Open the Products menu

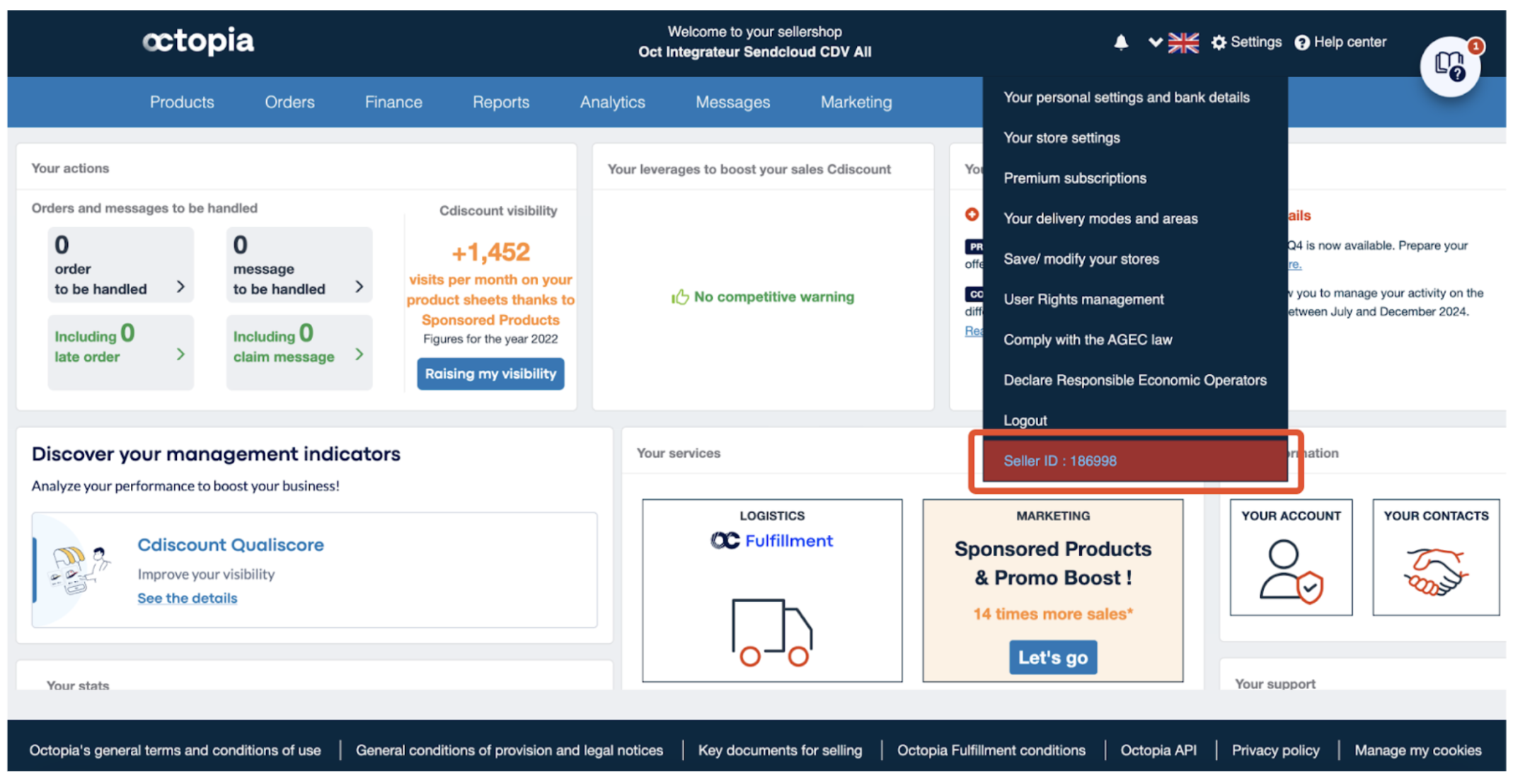click(182, 102)
